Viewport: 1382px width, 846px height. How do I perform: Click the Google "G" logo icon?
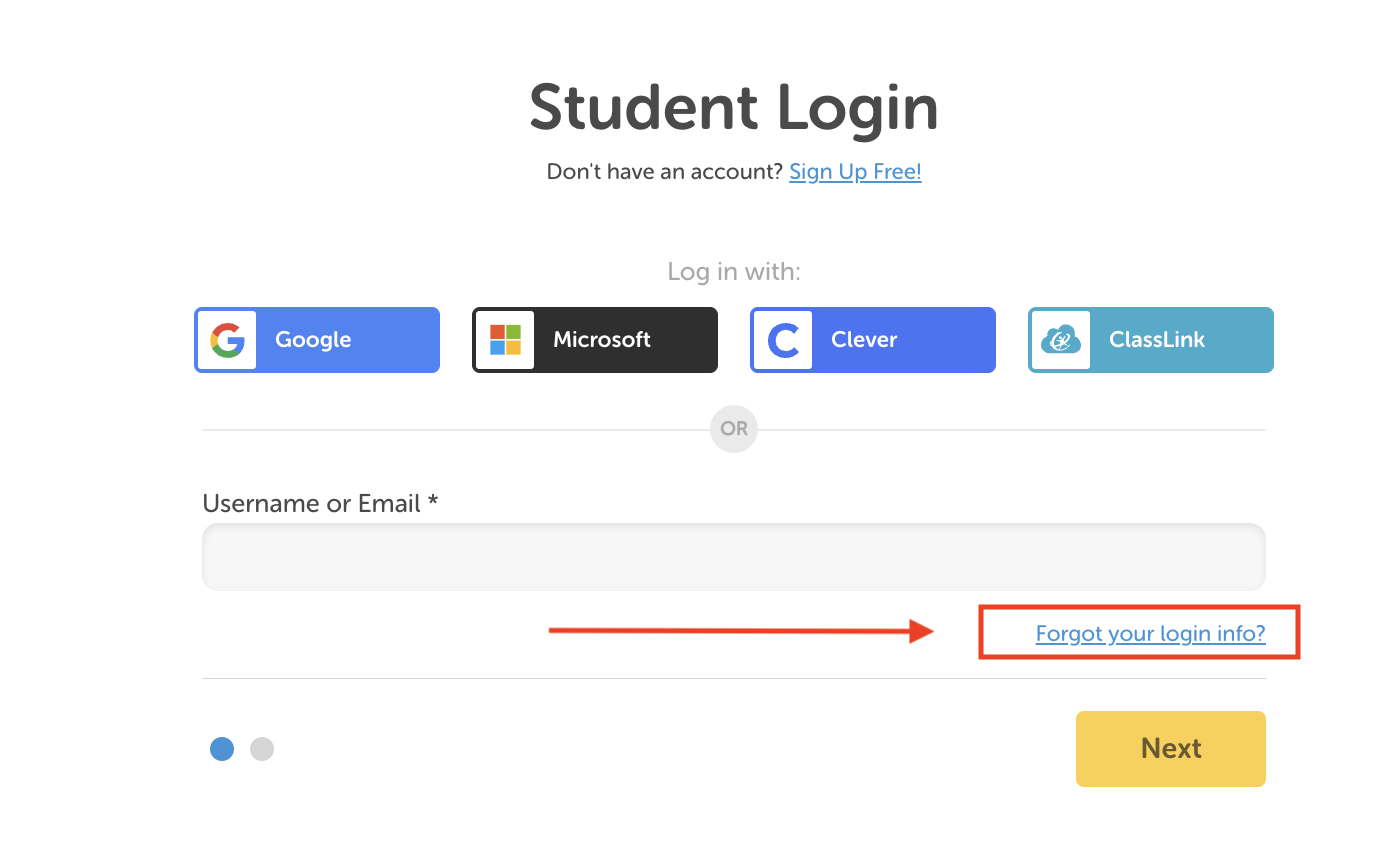point(227,340)
